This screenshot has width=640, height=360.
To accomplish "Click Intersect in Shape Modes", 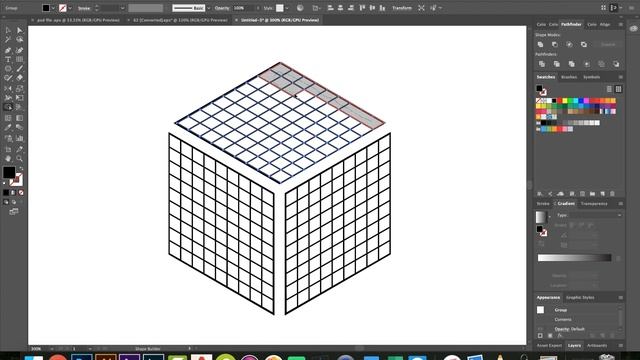I will (569, 44).
